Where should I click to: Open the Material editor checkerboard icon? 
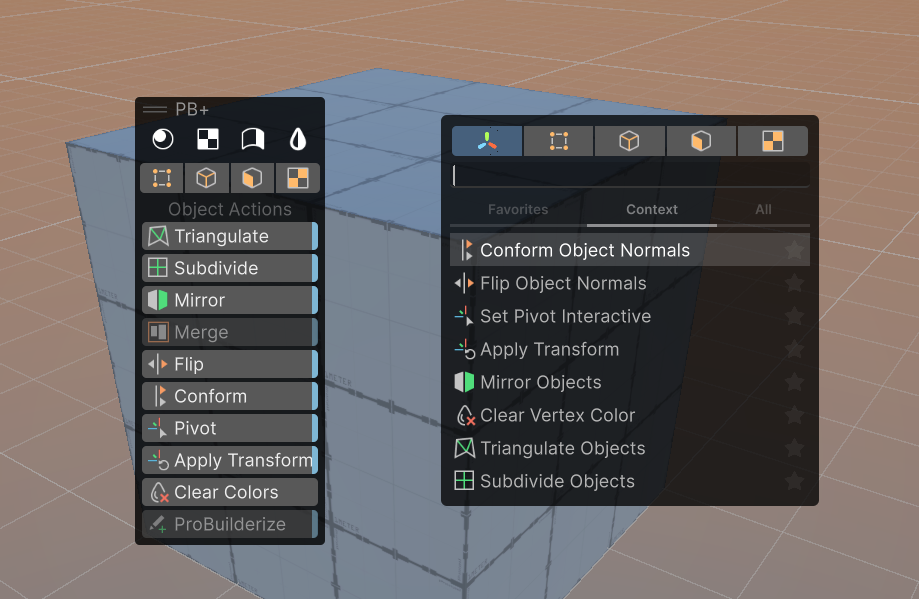207,139
